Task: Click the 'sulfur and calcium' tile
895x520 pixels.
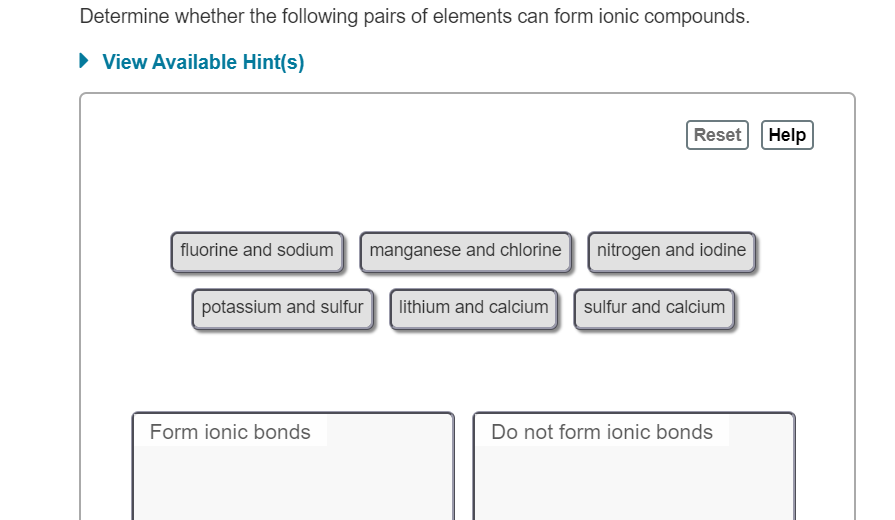Action: 654,308
